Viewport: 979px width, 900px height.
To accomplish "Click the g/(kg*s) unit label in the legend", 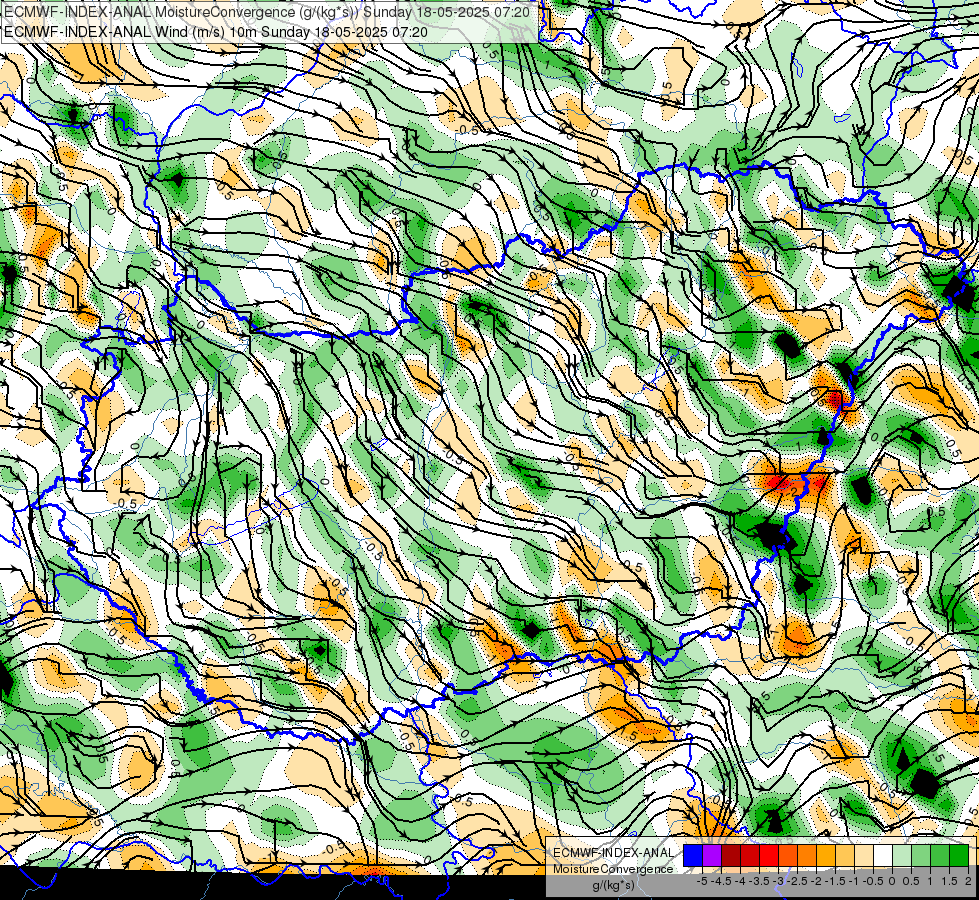I will point(613,885).
